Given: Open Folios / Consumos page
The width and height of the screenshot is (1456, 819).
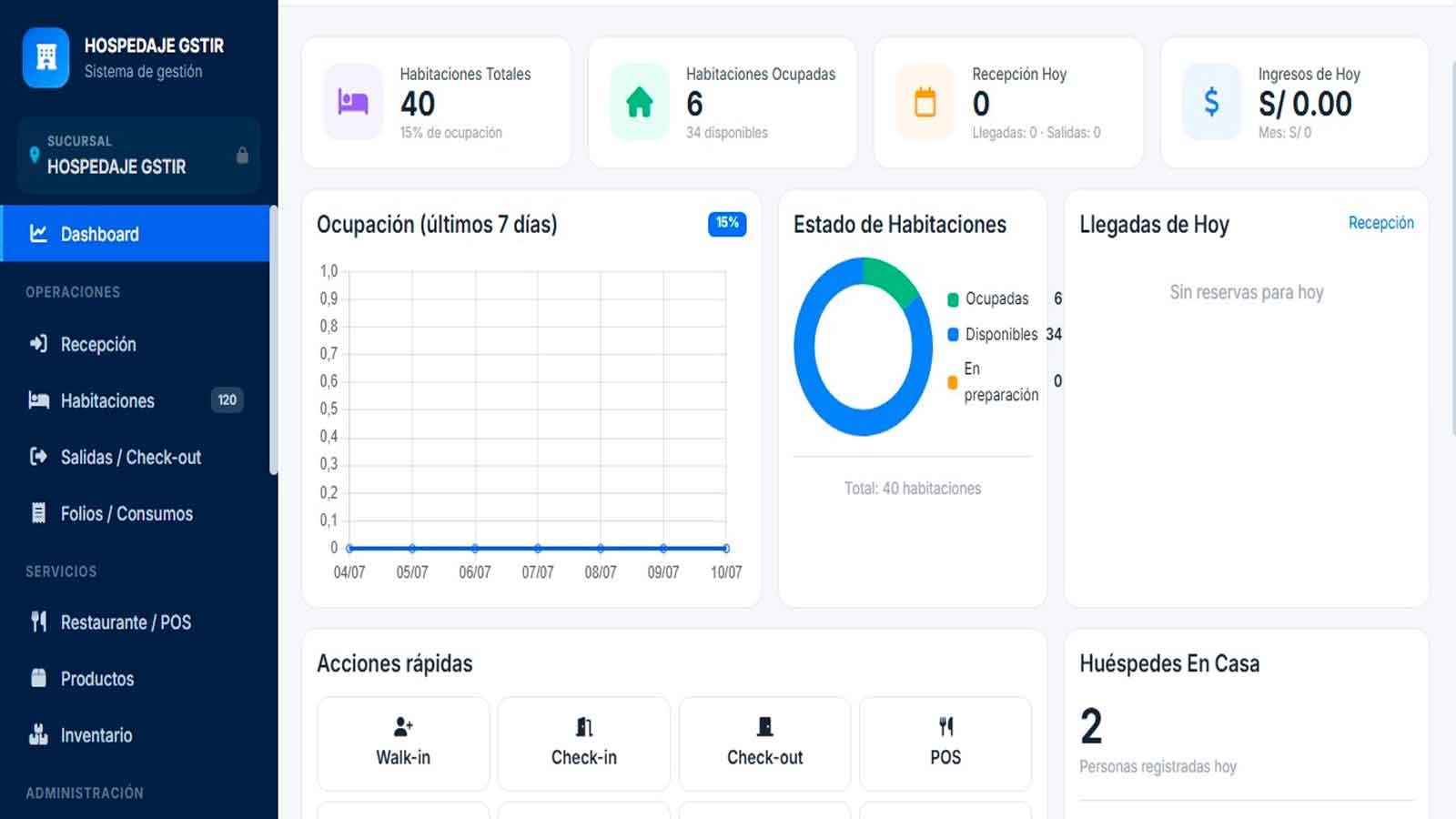Looking at the screenshot, I should [x=135, y=513].
